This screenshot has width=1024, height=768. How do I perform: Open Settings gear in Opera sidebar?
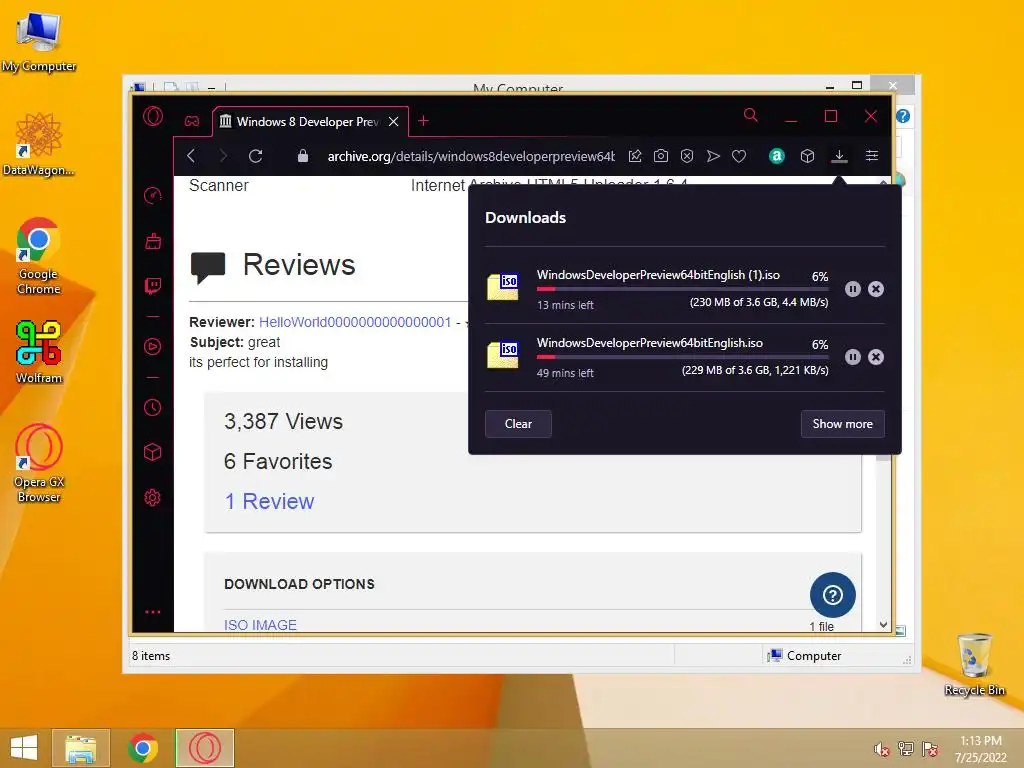(153, 498)
